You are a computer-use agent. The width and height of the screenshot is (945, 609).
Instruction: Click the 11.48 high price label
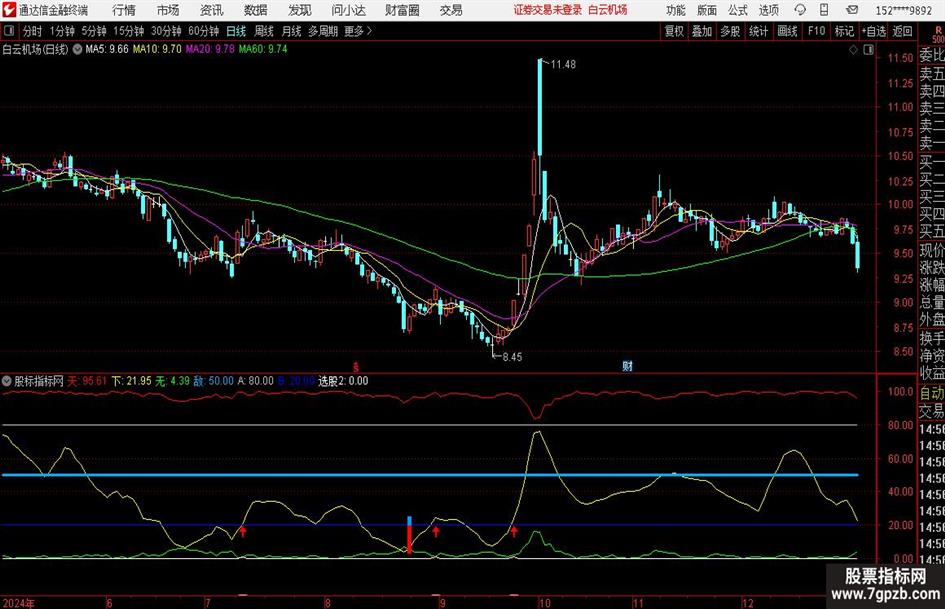(x=563, y=65)
